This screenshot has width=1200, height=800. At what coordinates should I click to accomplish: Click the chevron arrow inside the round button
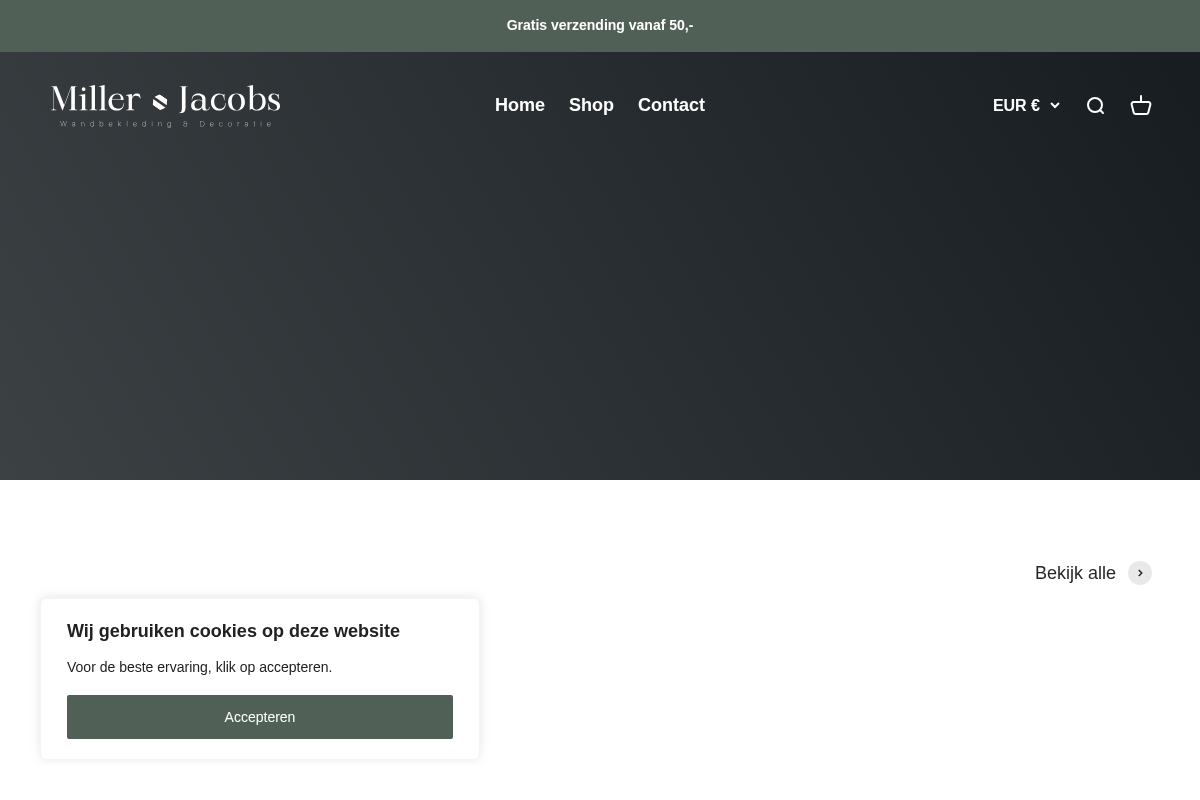pos(1140,573)
